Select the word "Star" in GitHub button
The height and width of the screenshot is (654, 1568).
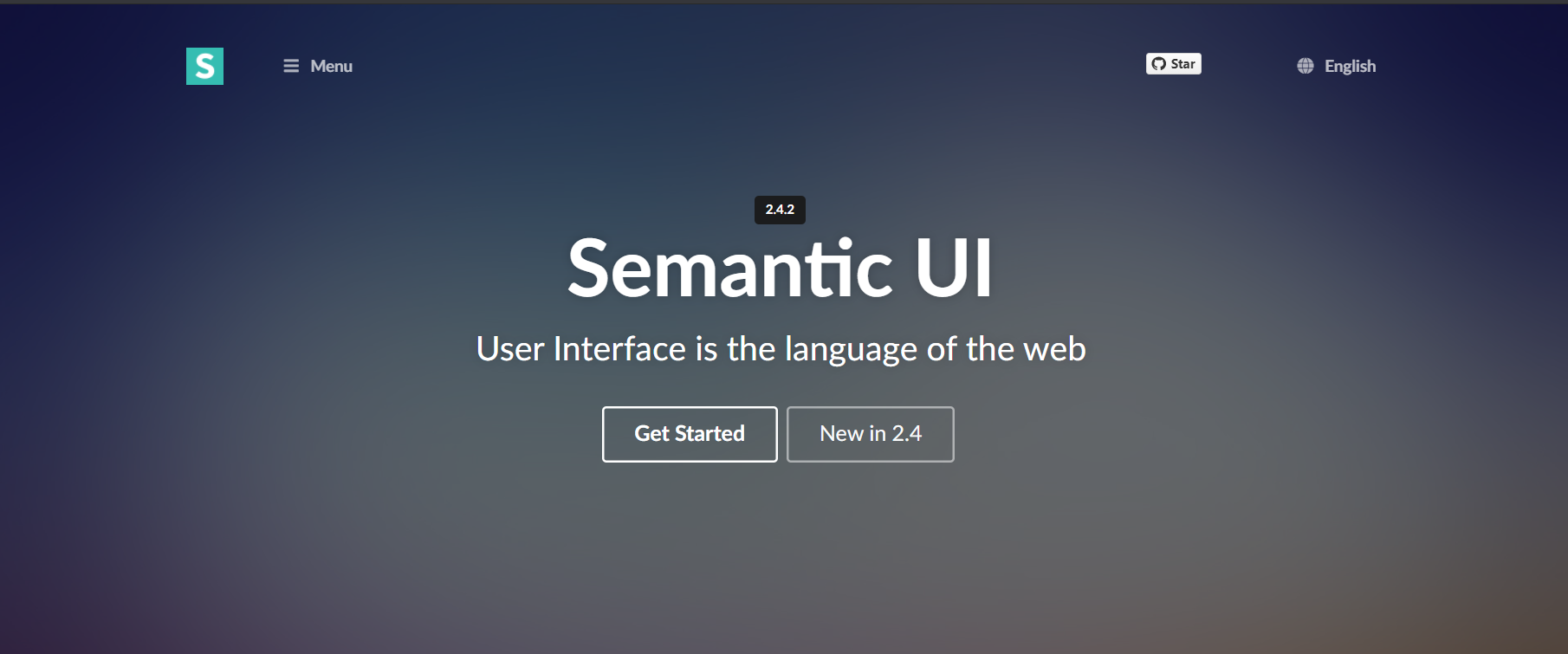click(x=1182, y=64)
